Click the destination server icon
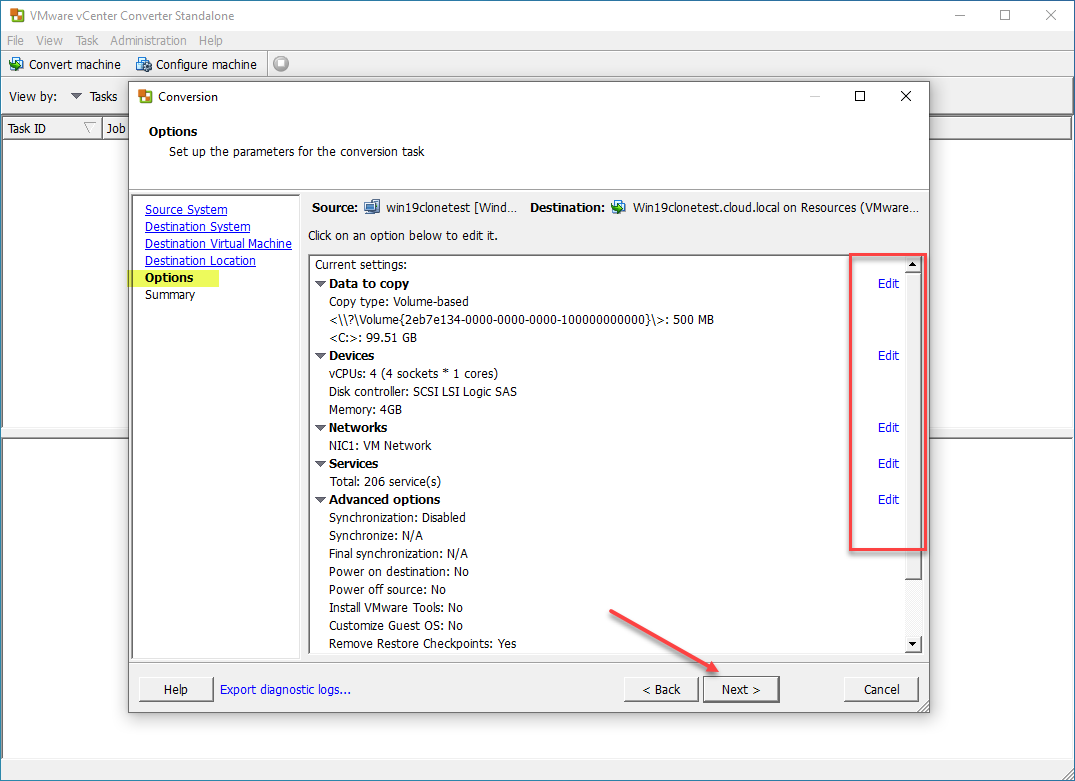The width and height of the screenshot is (1075, 781). coord(618,207)
